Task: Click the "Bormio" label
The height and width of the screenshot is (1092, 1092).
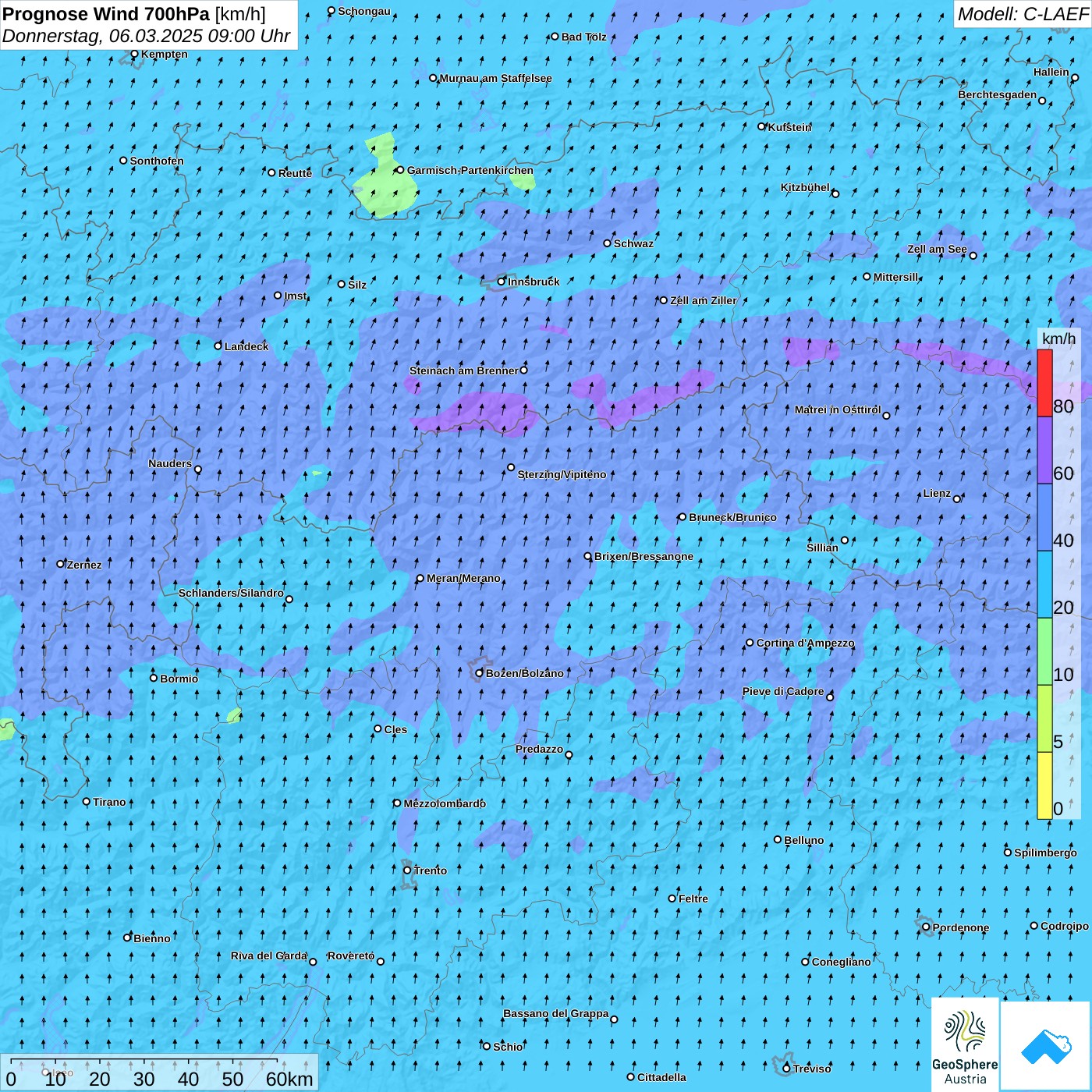Action: coord(179,679)
